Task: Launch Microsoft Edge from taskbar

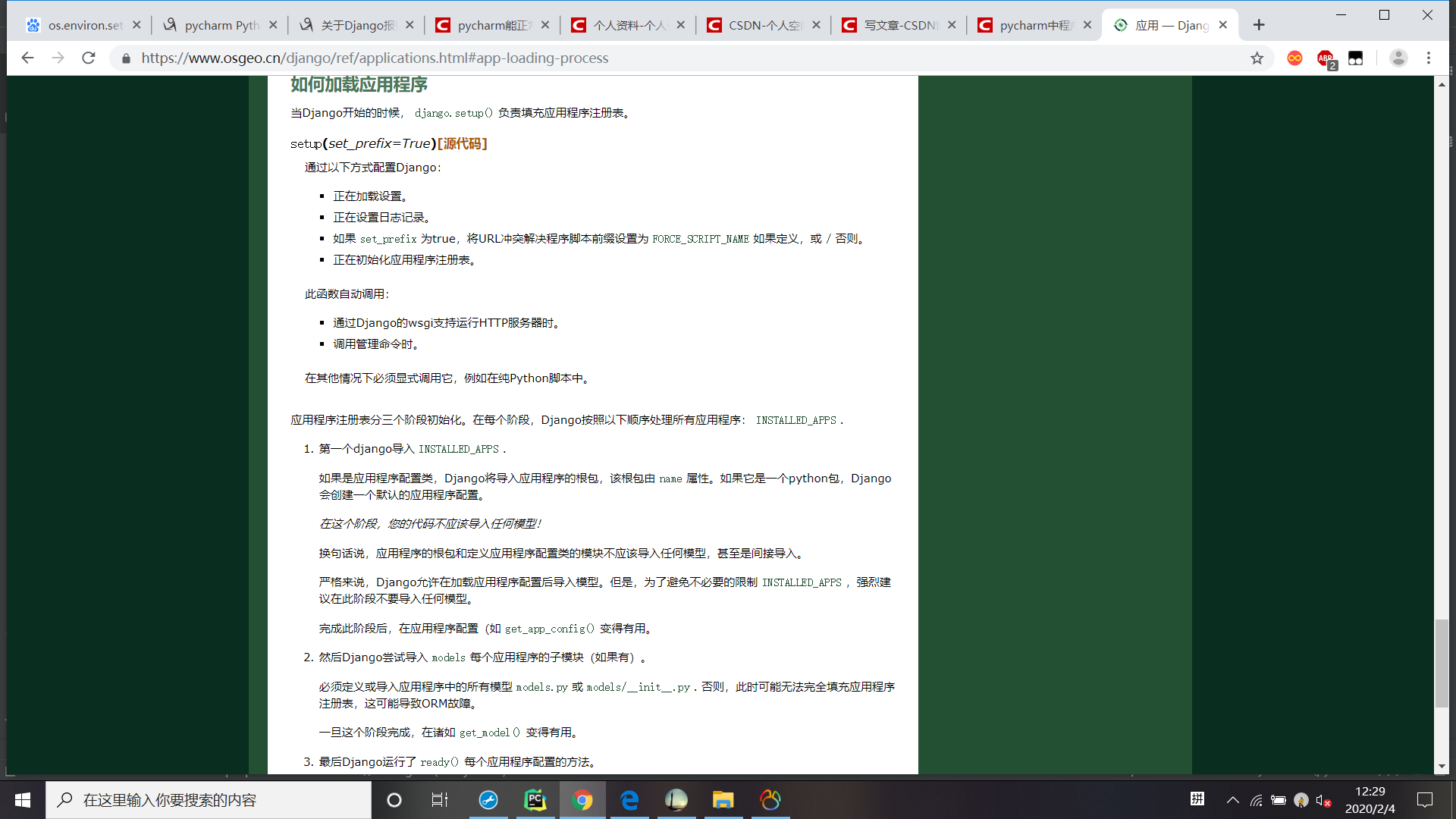Action: click(629, 800)
